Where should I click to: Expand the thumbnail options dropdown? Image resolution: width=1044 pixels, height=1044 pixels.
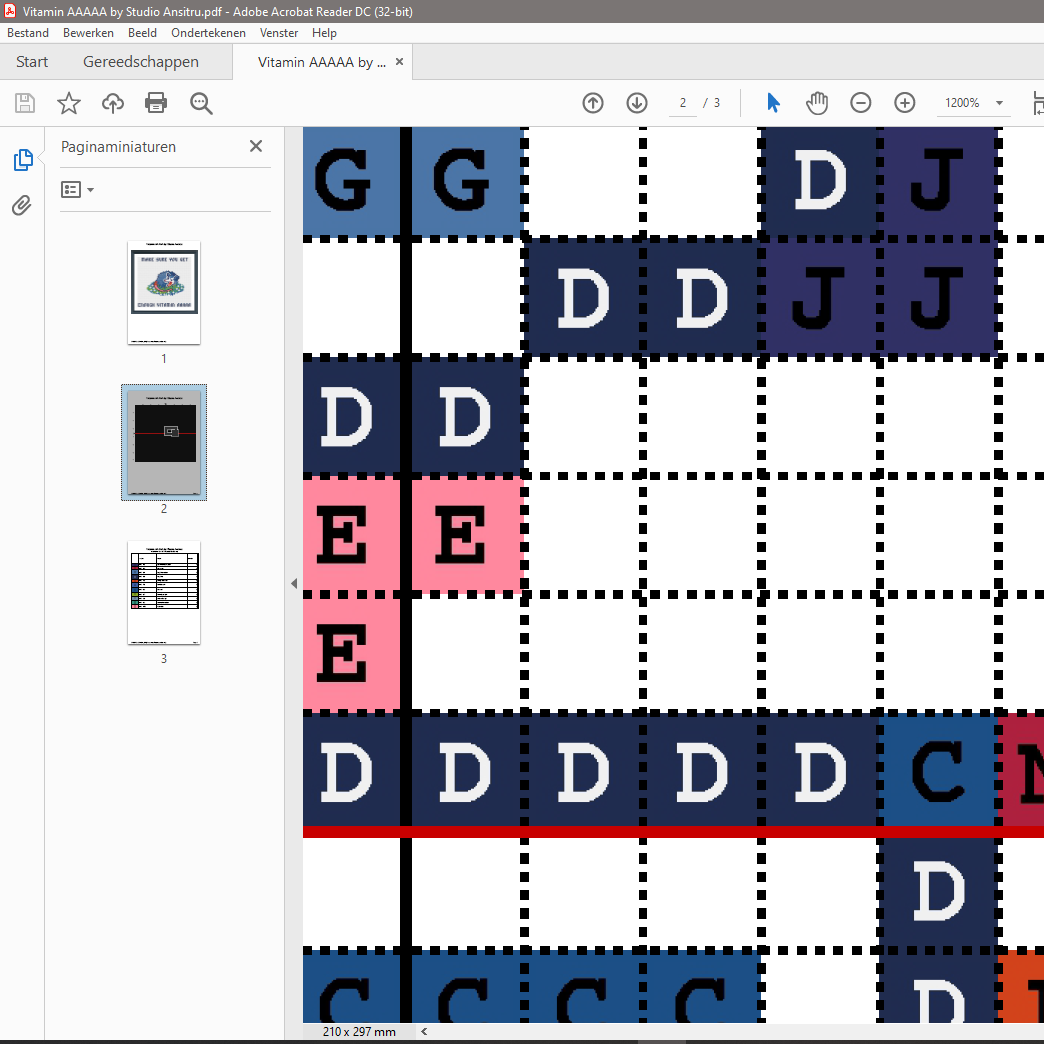pos(77,190)
